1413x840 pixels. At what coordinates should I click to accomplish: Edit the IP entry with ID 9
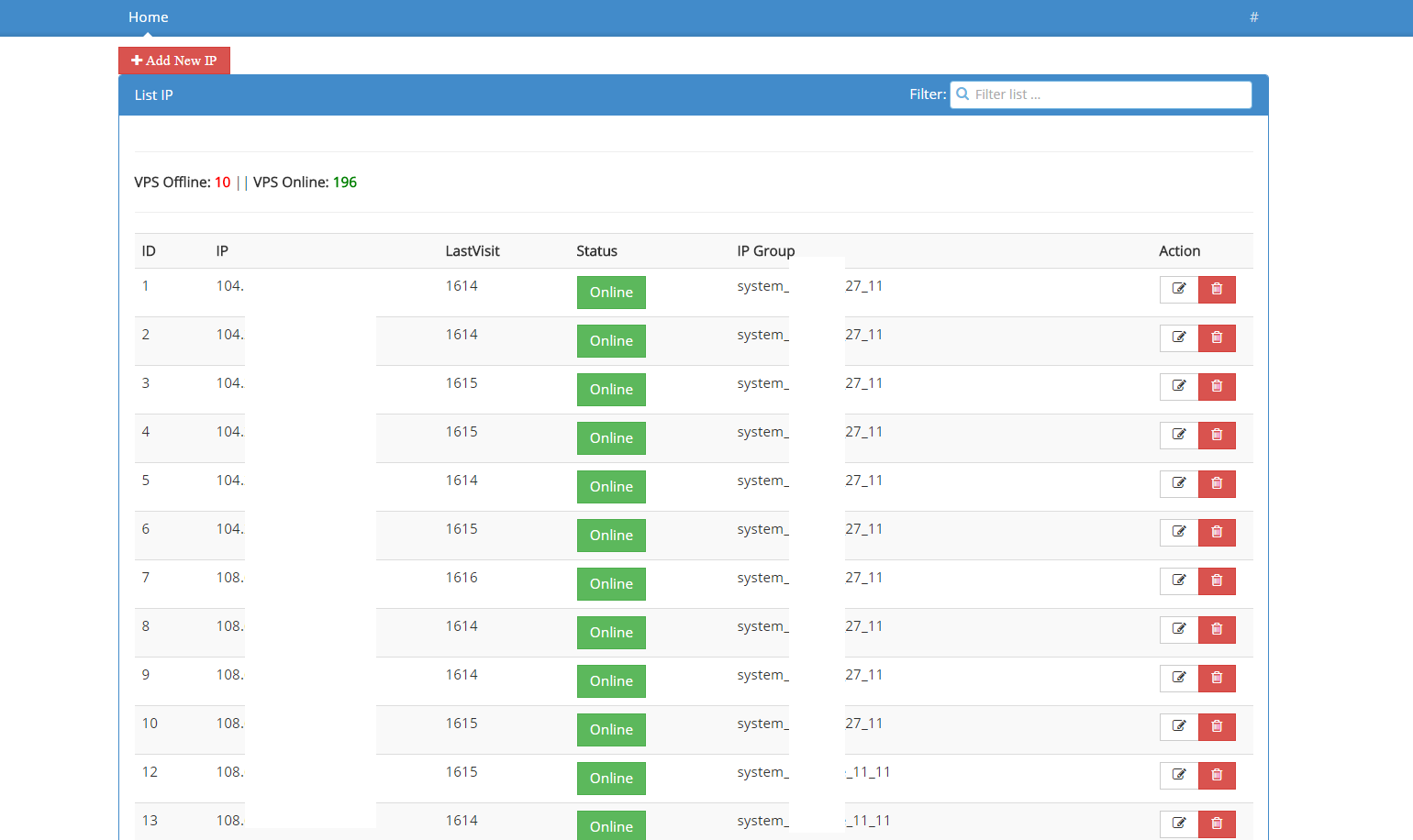(x=1179, y=679)
